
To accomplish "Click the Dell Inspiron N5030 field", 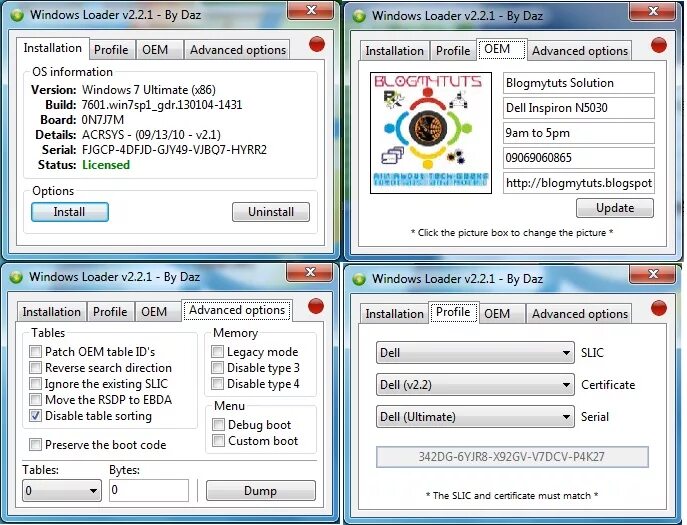I will 579,108.
